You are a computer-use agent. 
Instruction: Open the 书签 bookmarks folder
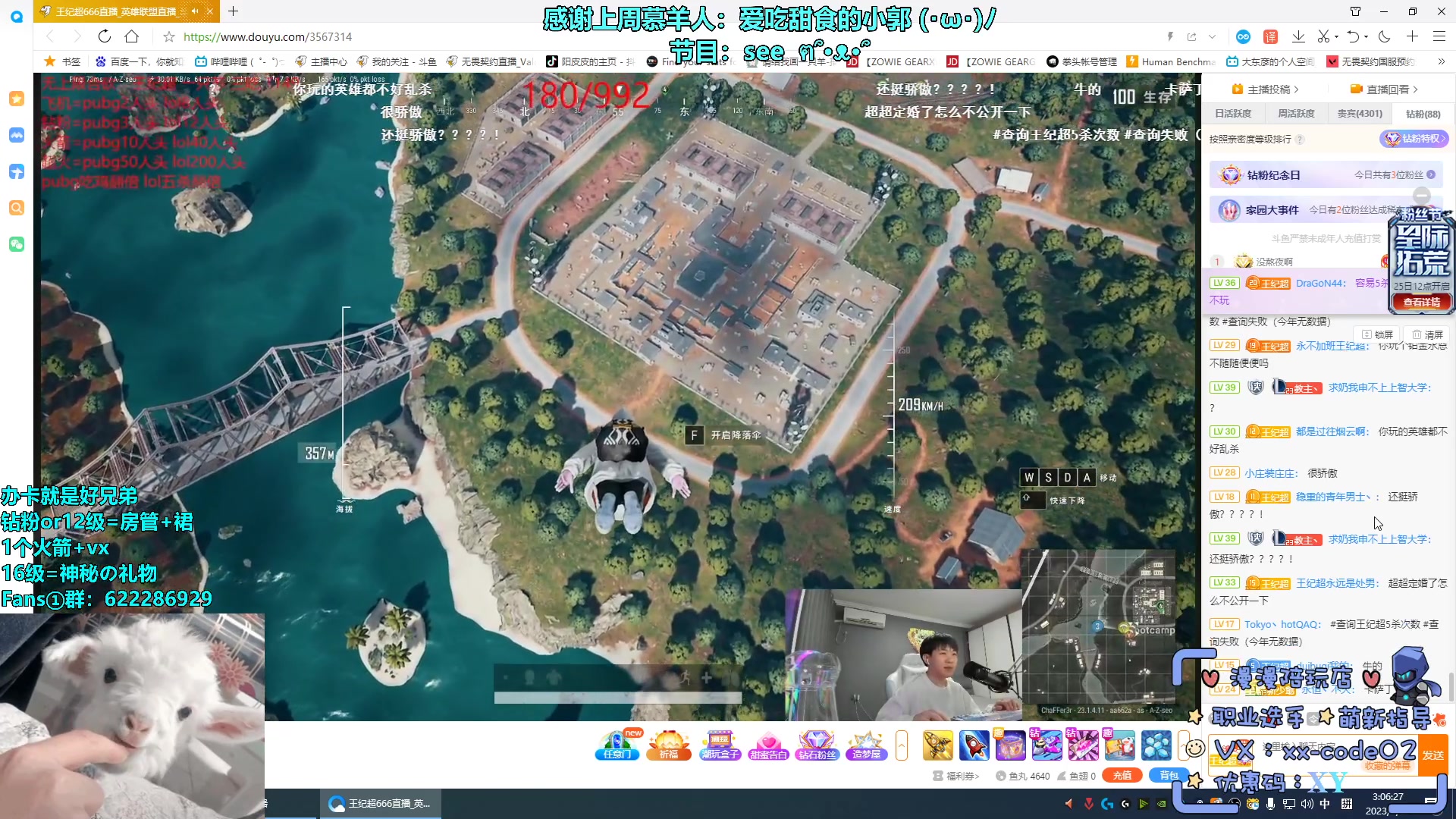(x=62, y=61)
